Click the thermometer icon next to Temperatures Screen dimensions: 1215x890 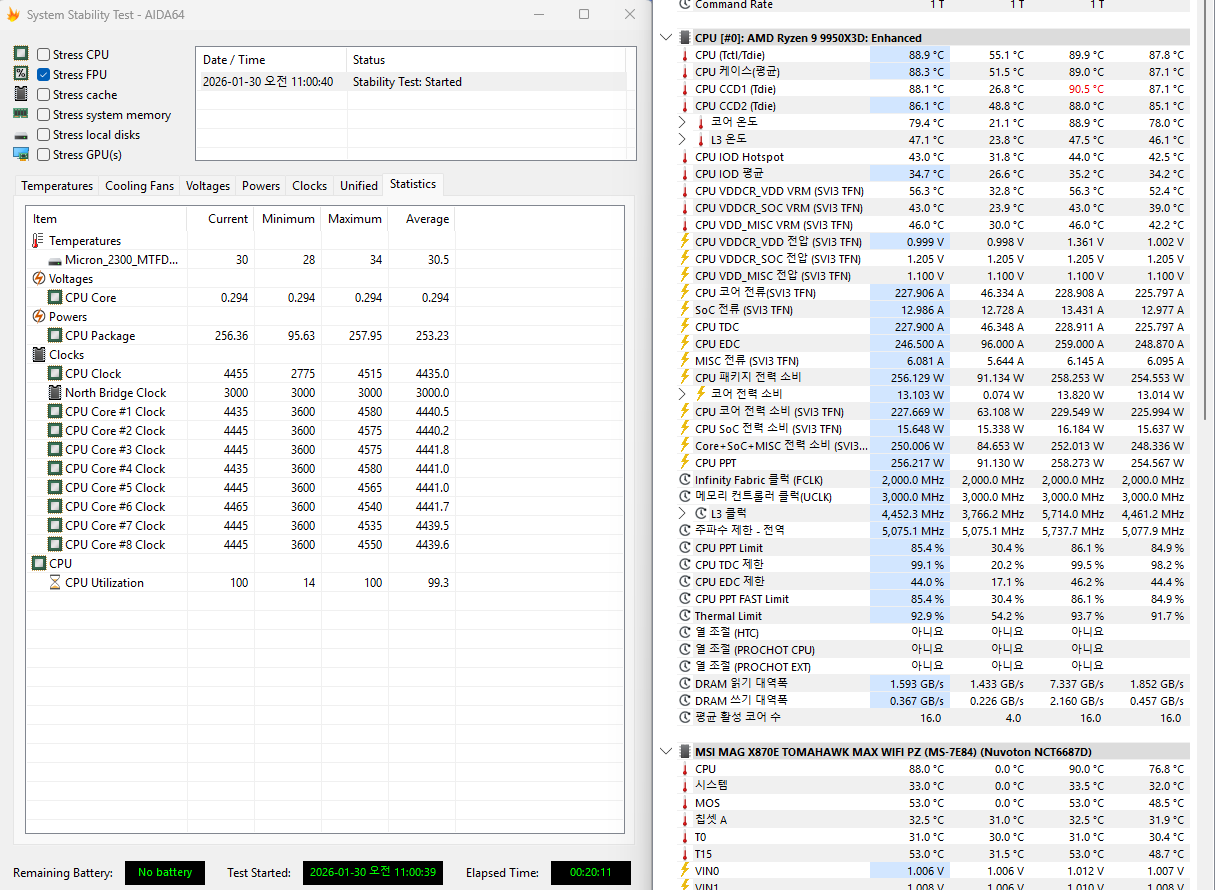[38, 241]
